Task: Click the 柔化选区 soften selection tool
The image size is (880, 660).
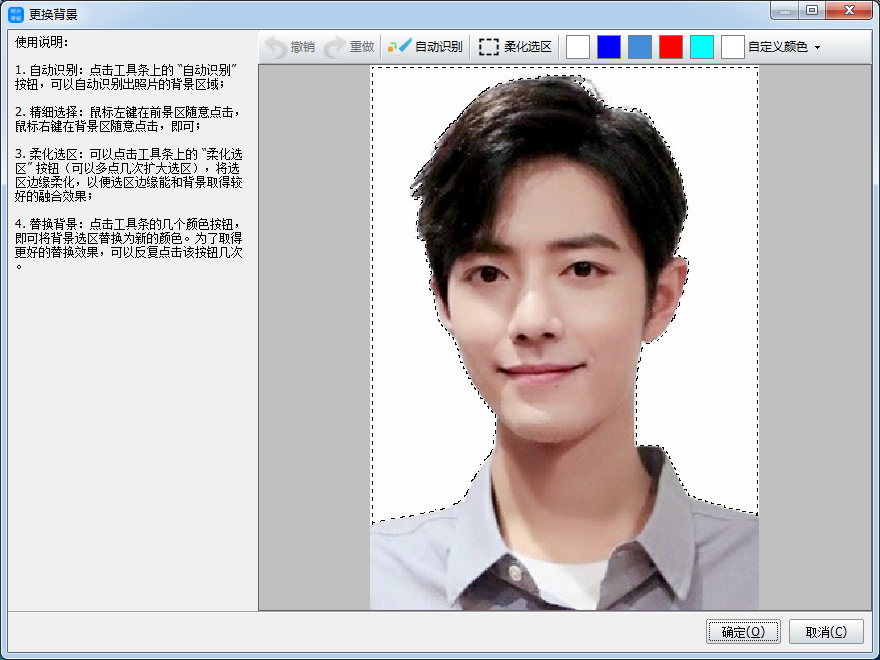Action: click(515, 47)
